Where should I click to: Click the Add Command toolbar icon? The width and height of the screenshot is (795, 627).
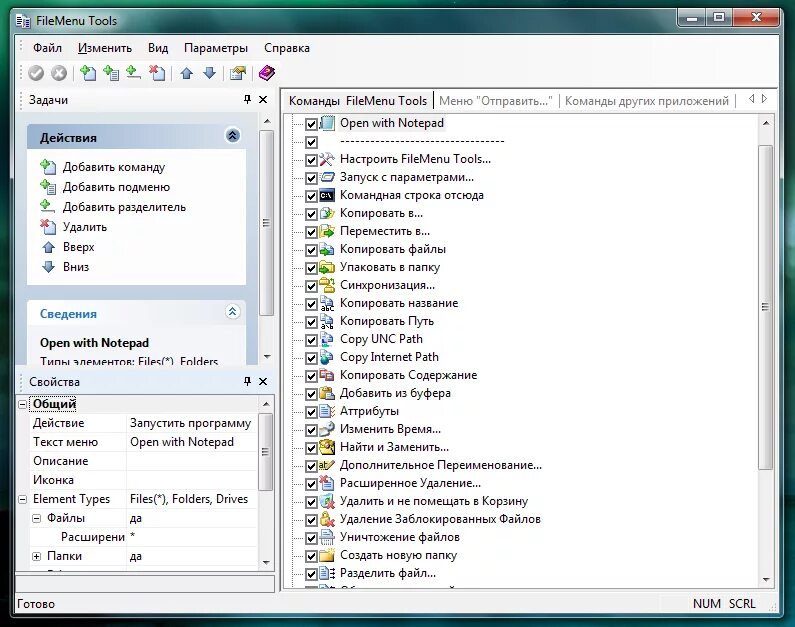(88, 73)
